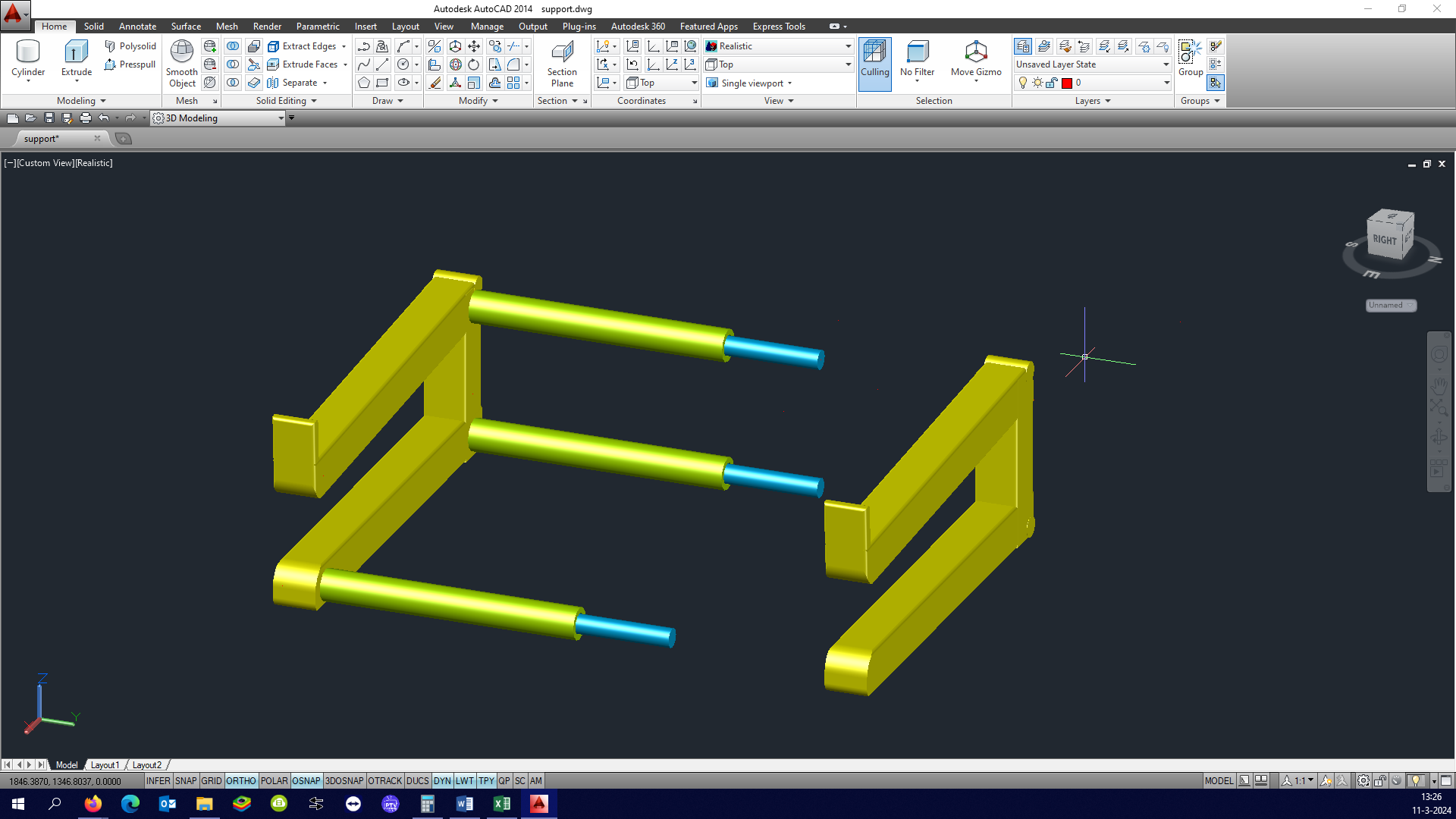Click the ViewCube RIGHT face

pos(1385,240)
